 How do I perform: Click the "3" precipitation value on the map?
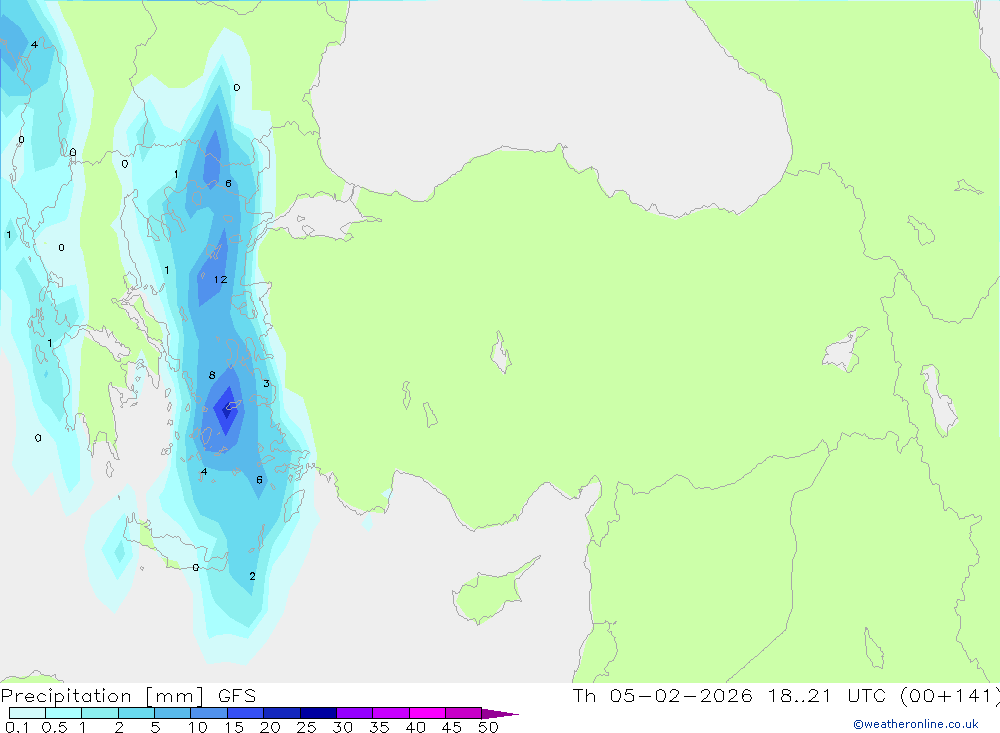click(x=267, y=383)
